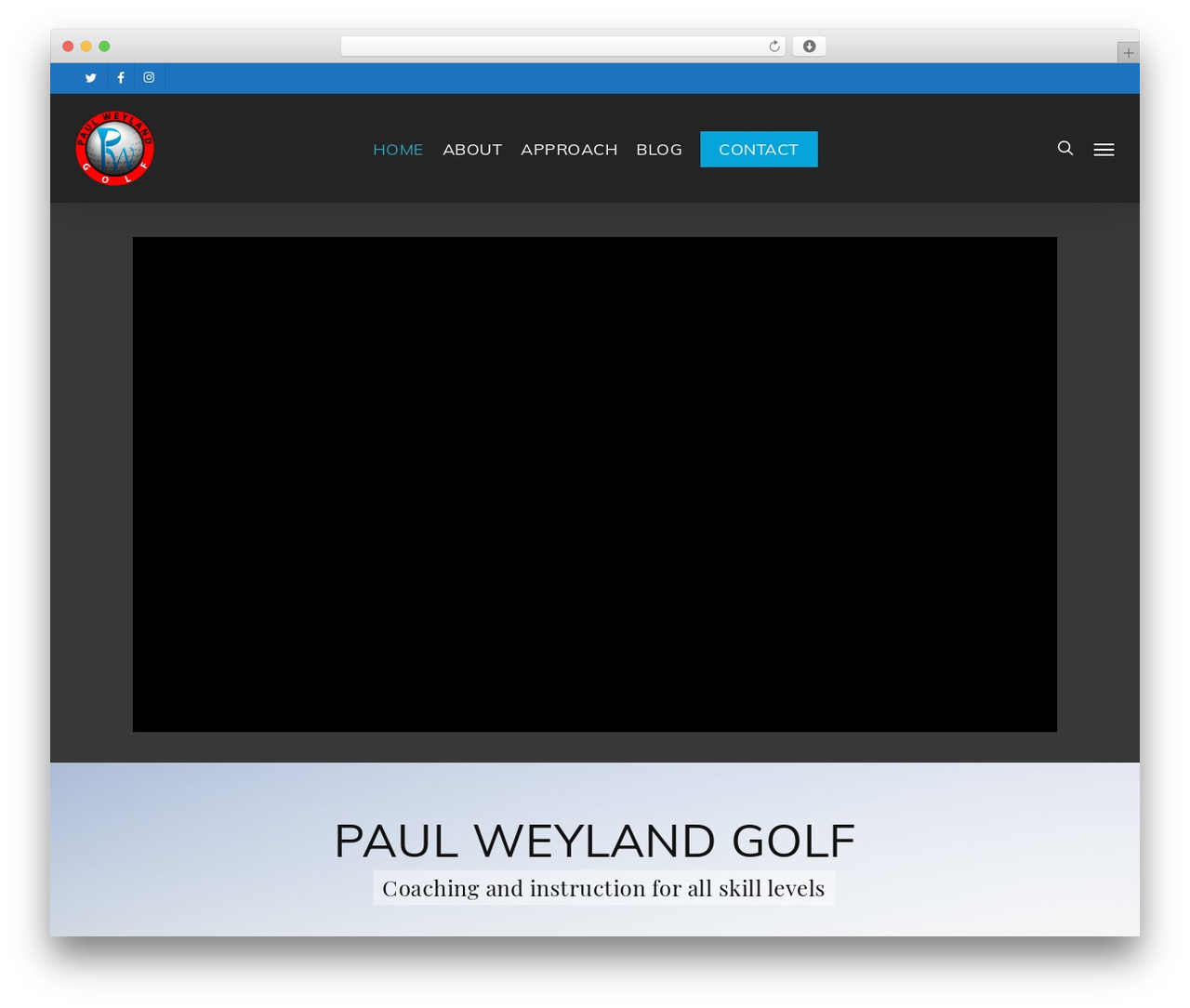The image size is (1190, 1008).
Task: Open a new browser tab
Action: point(1128,53)
